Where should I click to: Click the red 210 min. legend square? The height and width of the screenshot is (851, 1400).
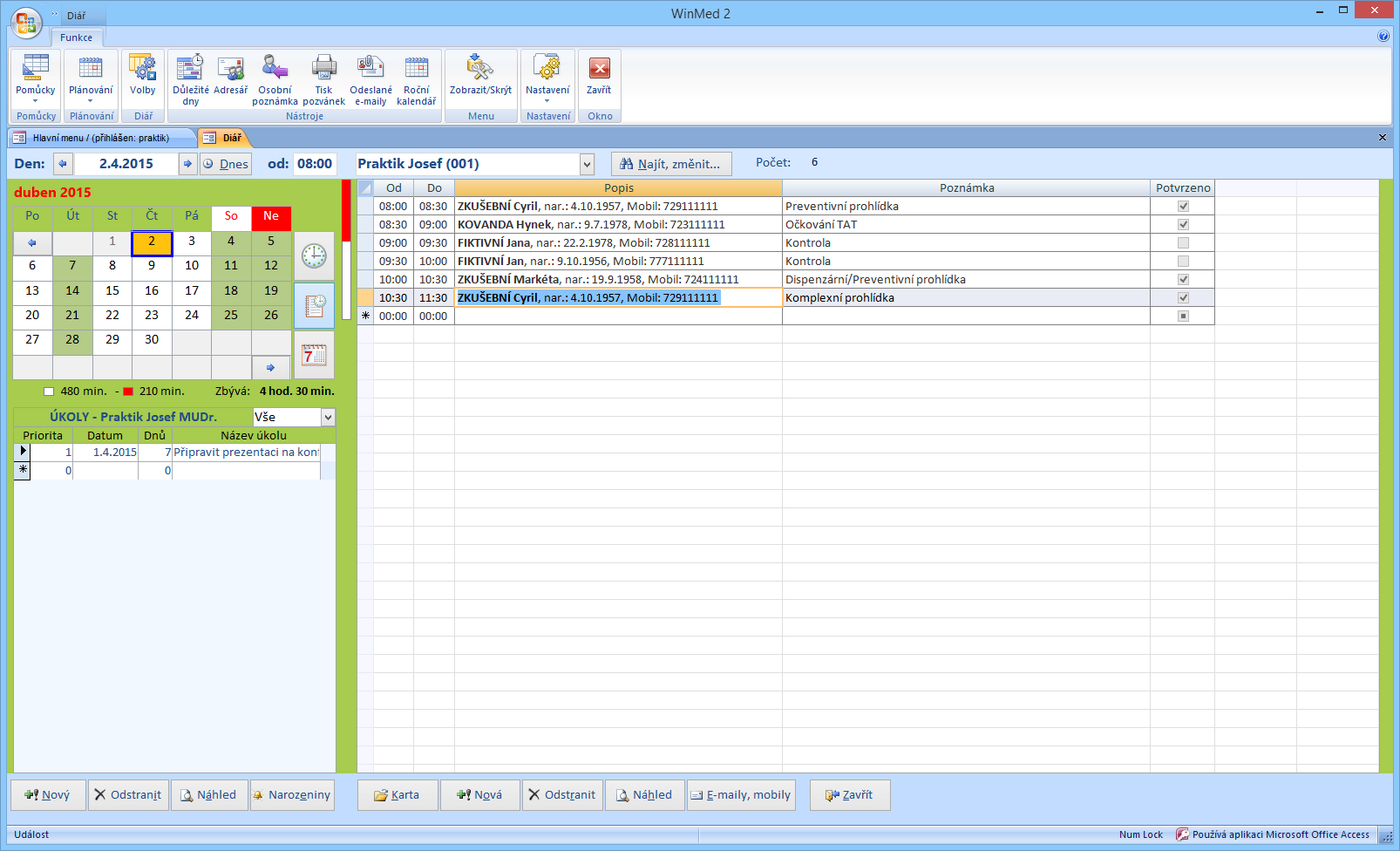click(128, 391)
